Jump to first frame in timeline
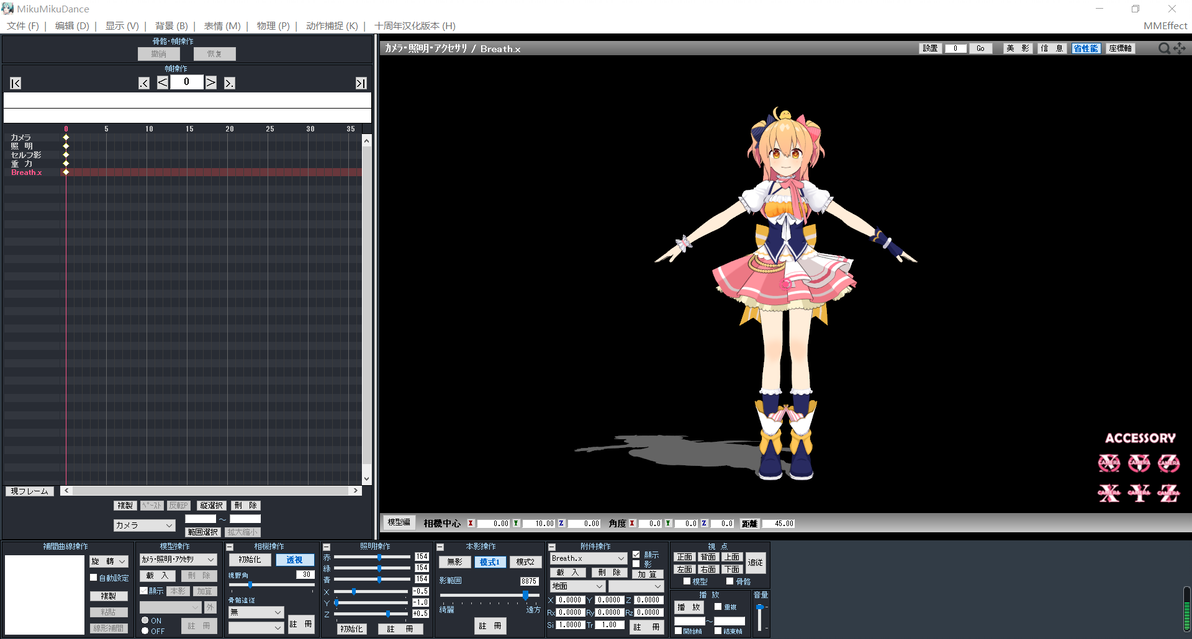 click(15, 83)
